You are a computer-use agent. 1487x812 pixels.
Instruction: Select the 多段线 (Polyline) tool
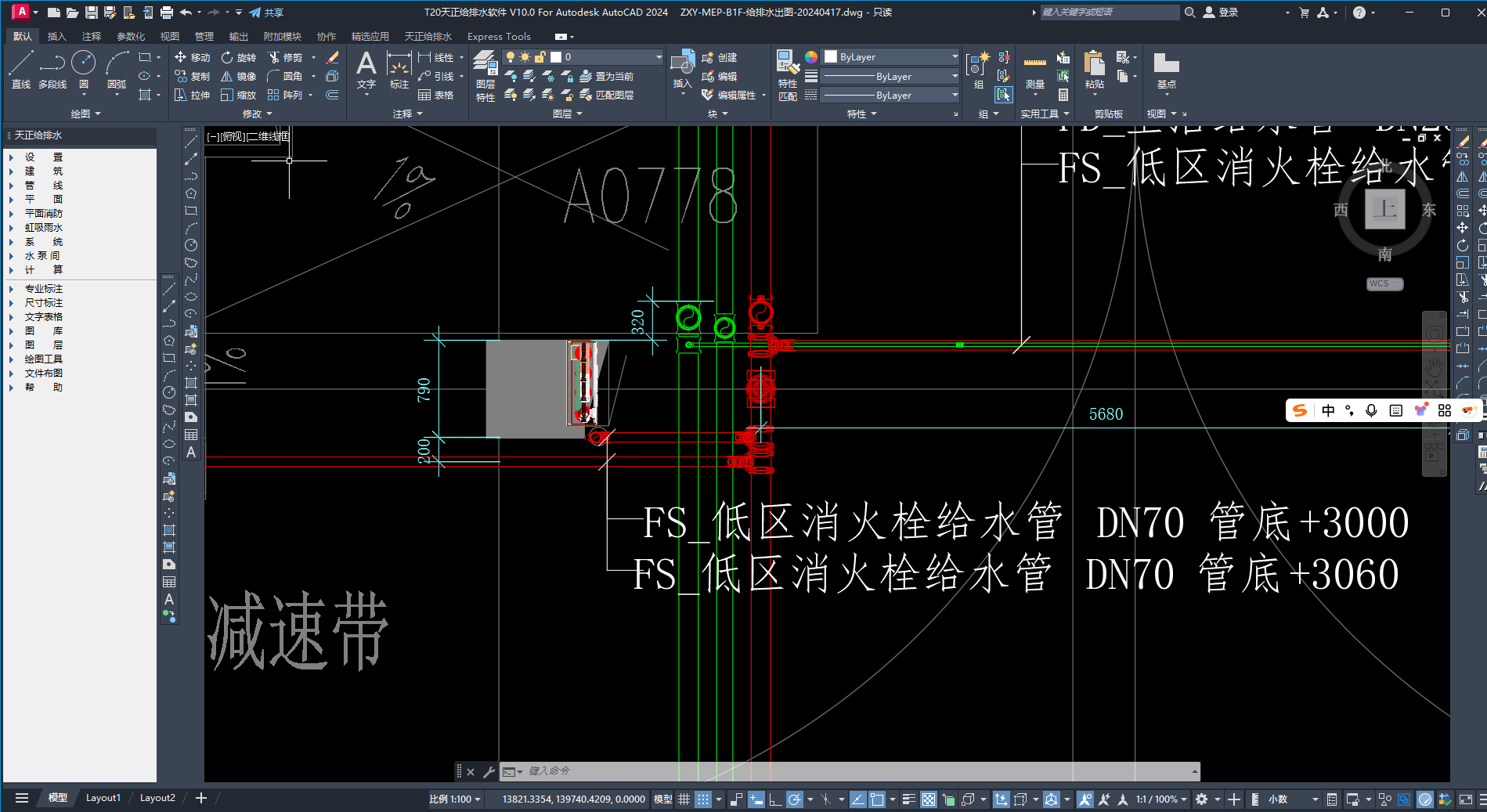pos(52,70)
